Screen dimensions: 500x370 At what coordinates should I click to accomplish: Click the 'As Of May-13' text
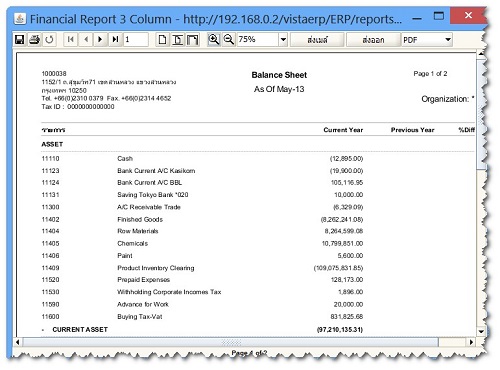(x=279, y=89)
